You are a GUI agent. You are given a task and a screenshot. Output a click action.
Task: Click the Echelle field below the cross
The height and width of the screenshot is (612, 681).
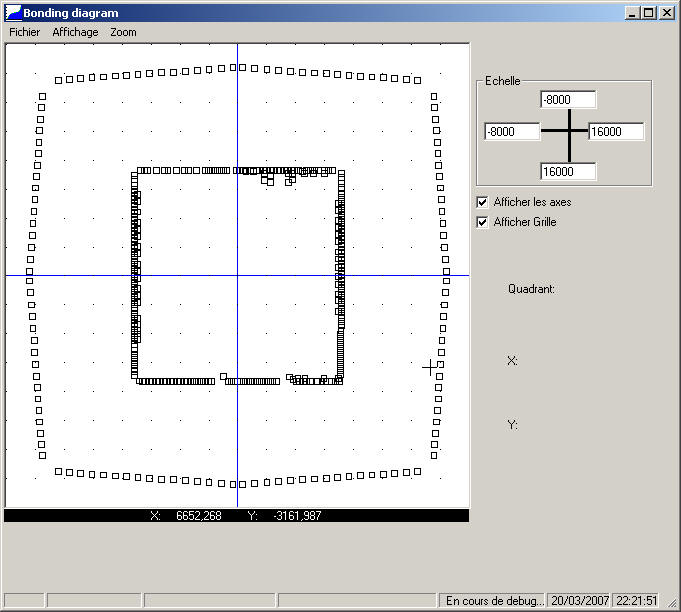(568, 172)
